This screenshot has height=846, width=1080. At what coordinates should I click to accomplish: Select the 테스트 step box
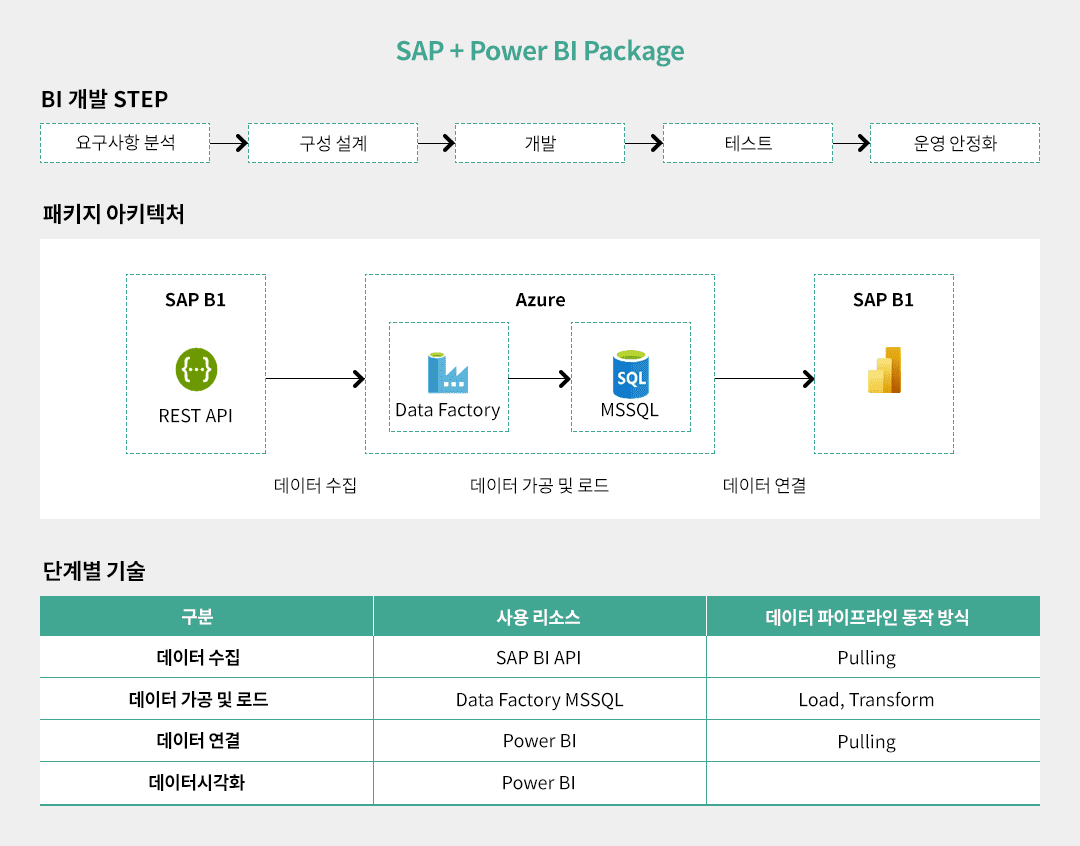[748, 143]
